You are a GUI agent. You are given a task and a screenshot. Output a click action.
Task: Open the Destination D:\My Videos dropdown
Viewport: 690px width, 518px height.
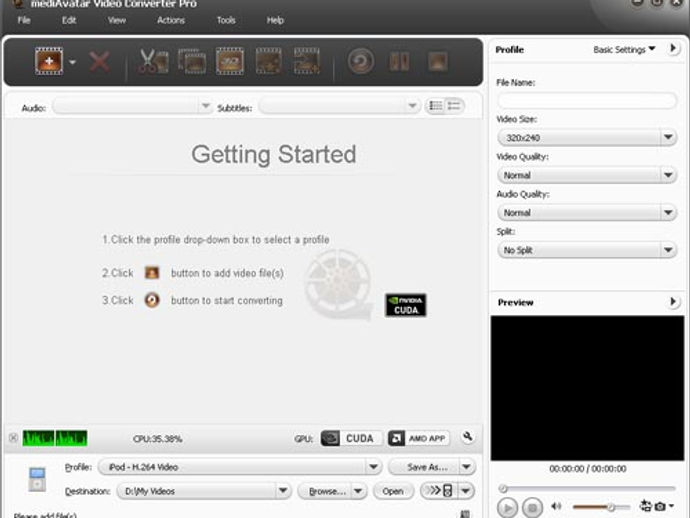click(x=204, y=491)
